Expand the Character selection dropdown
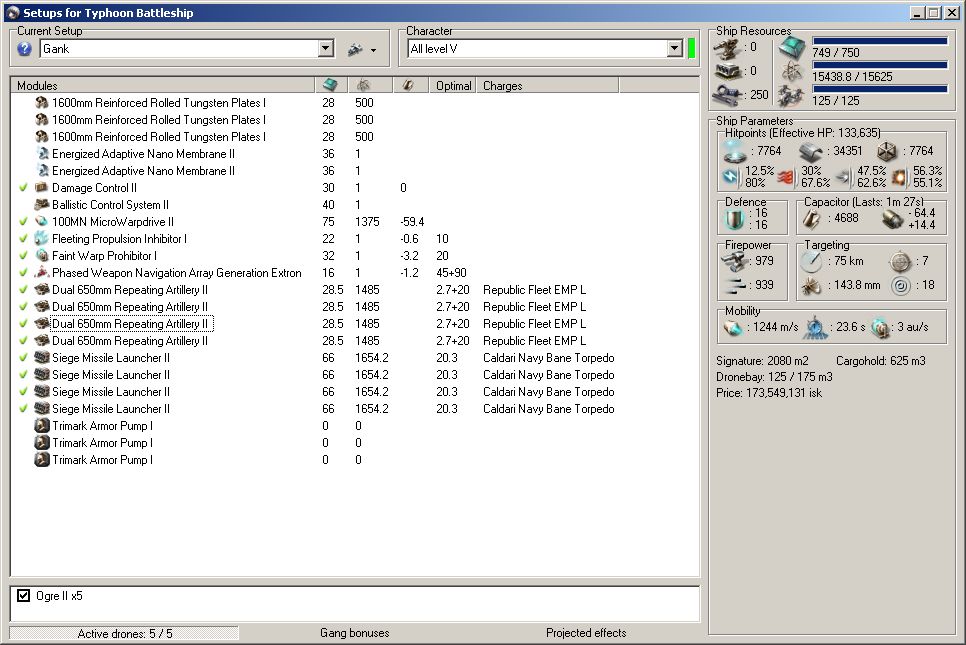This screenshot has width=966, height=645. point(675,49)
